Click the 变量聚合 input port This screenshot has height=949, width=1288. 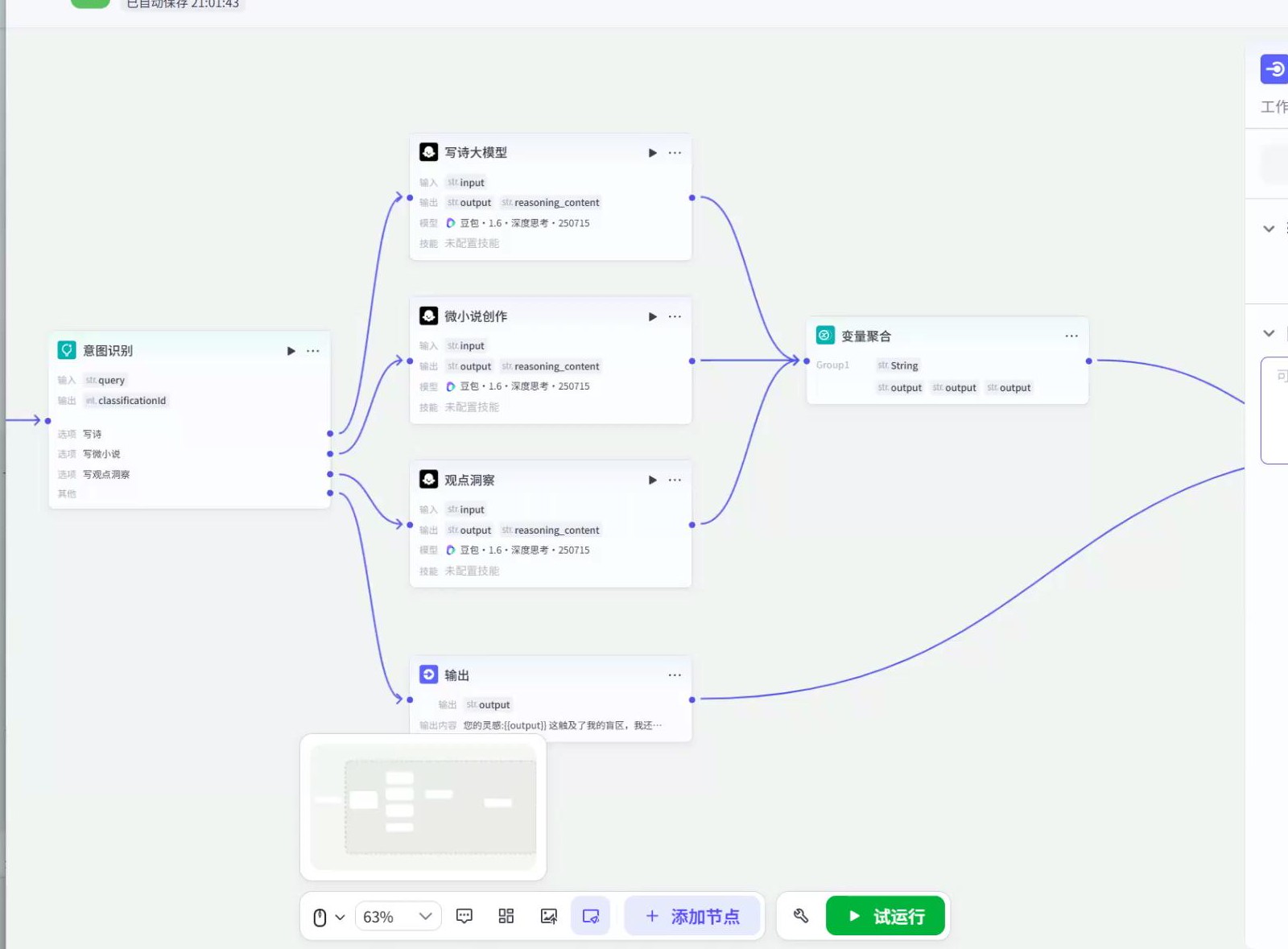pyautogui.click(x=807, y=361)
